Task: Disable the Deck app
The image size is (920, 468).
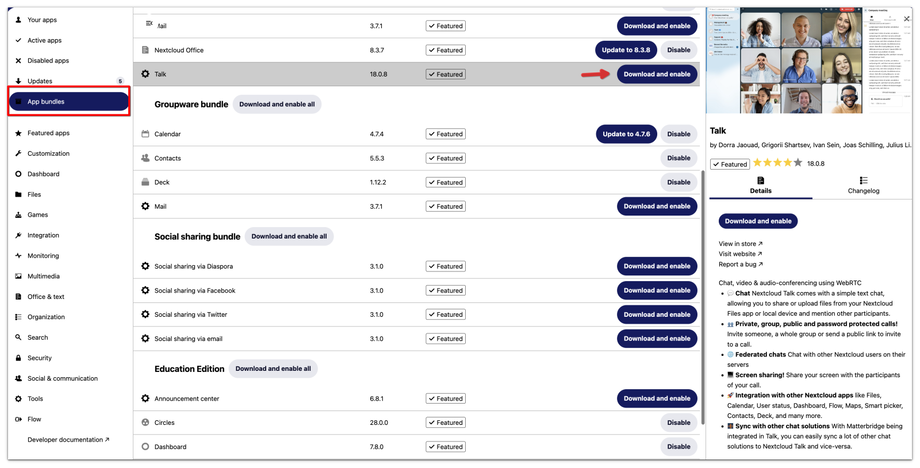Action: click(678, 182)
